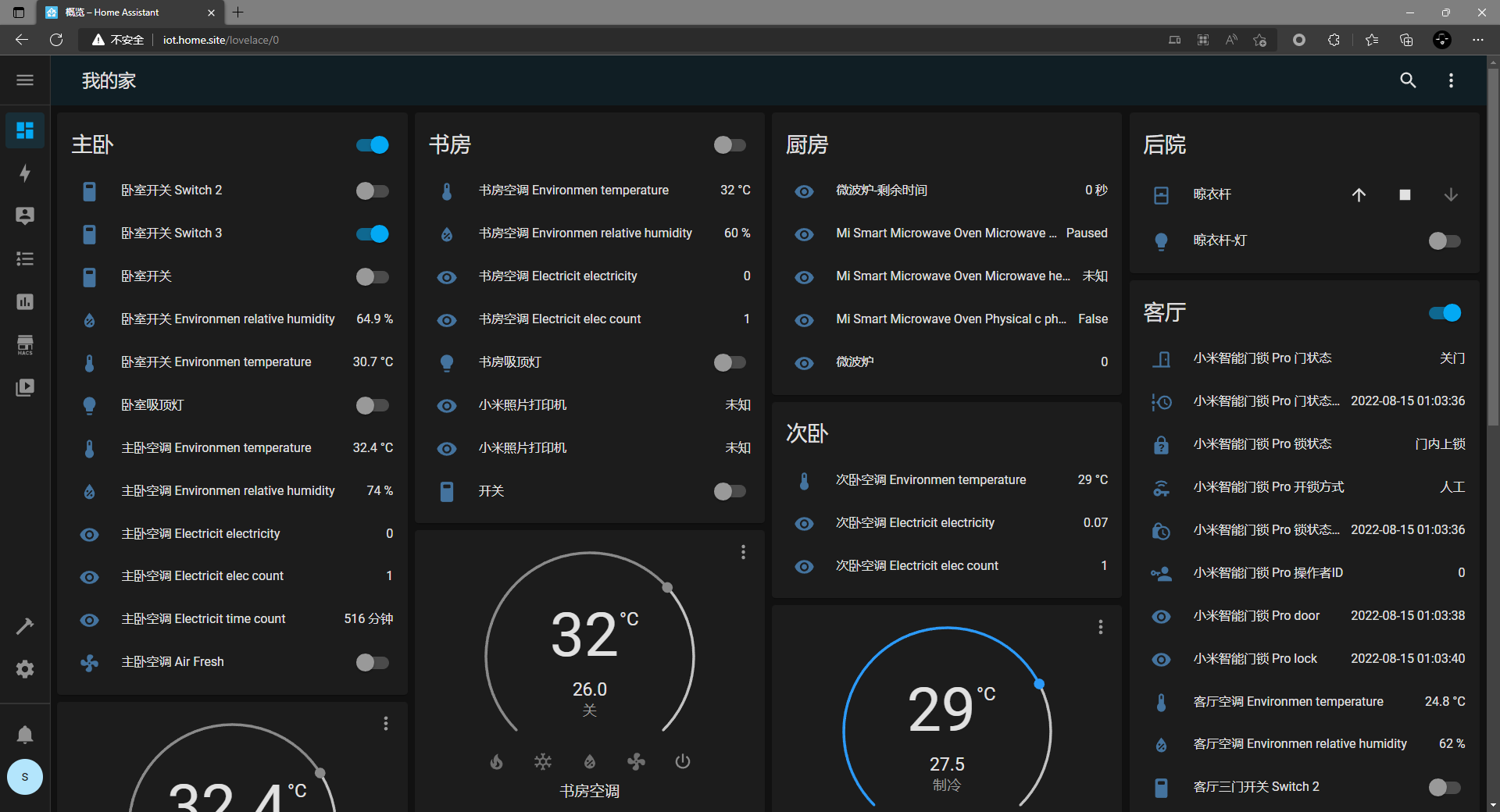Screen dimensions: 1500x812
Task: Search entities with magnifier icon
Action: tap(1408, 80)
